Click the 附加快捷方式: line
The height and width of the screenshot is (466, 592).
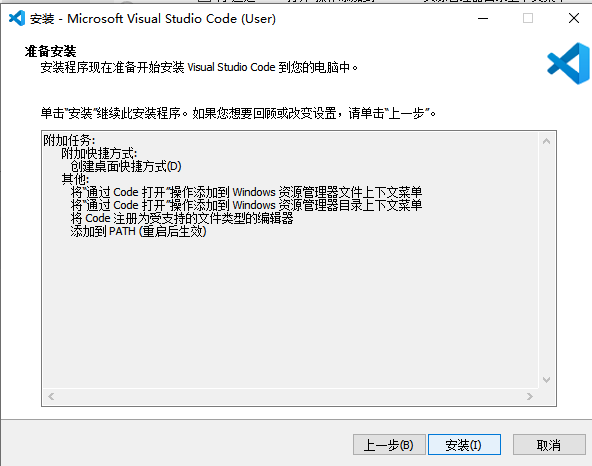coord(99,153)
